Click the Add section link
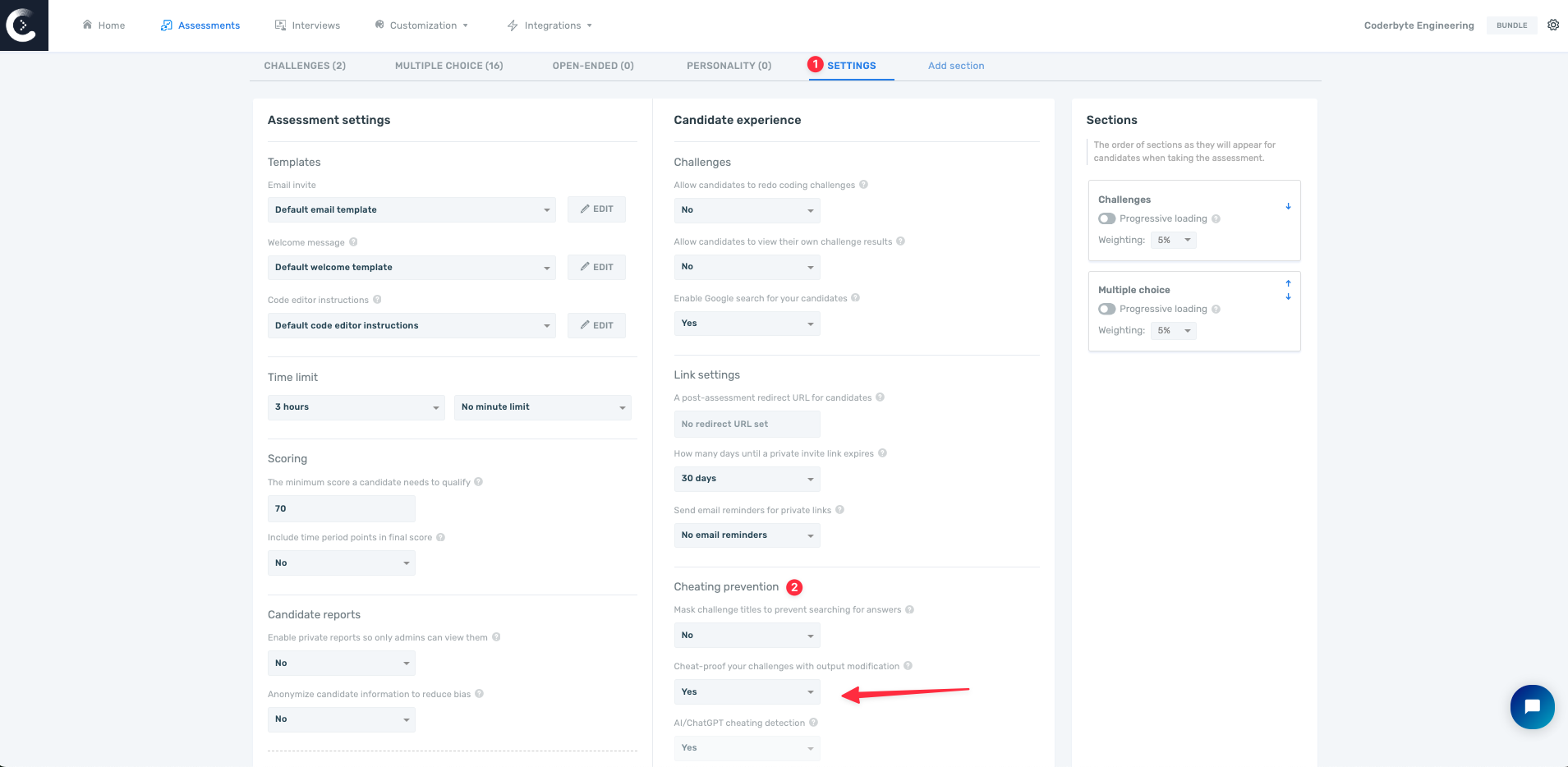Image resolution: width=1568 pixels, height=767 pixels. [x=955, y=65]
